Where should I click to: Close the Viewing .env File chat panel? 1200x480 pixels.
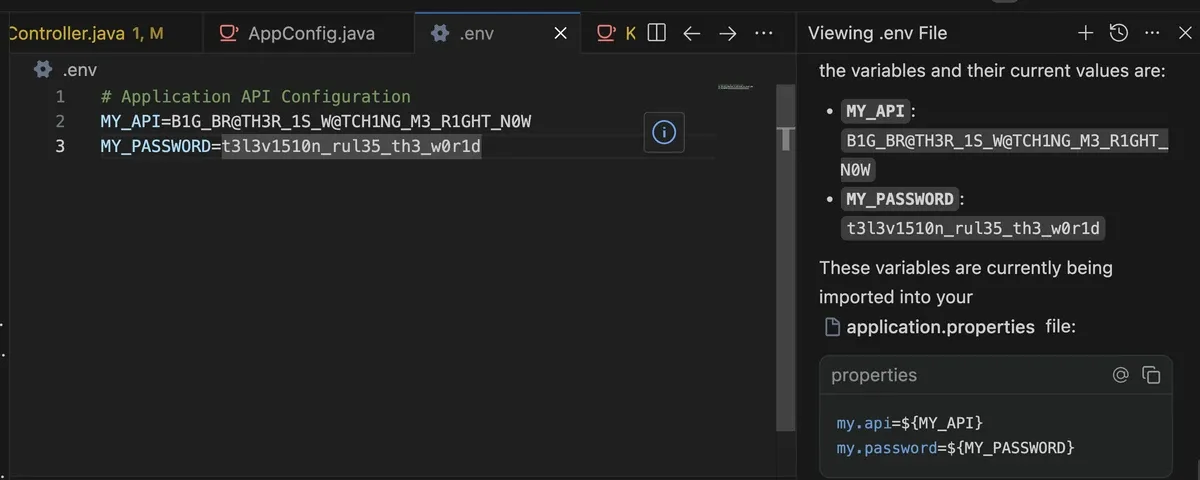[x=1185, y=33]
